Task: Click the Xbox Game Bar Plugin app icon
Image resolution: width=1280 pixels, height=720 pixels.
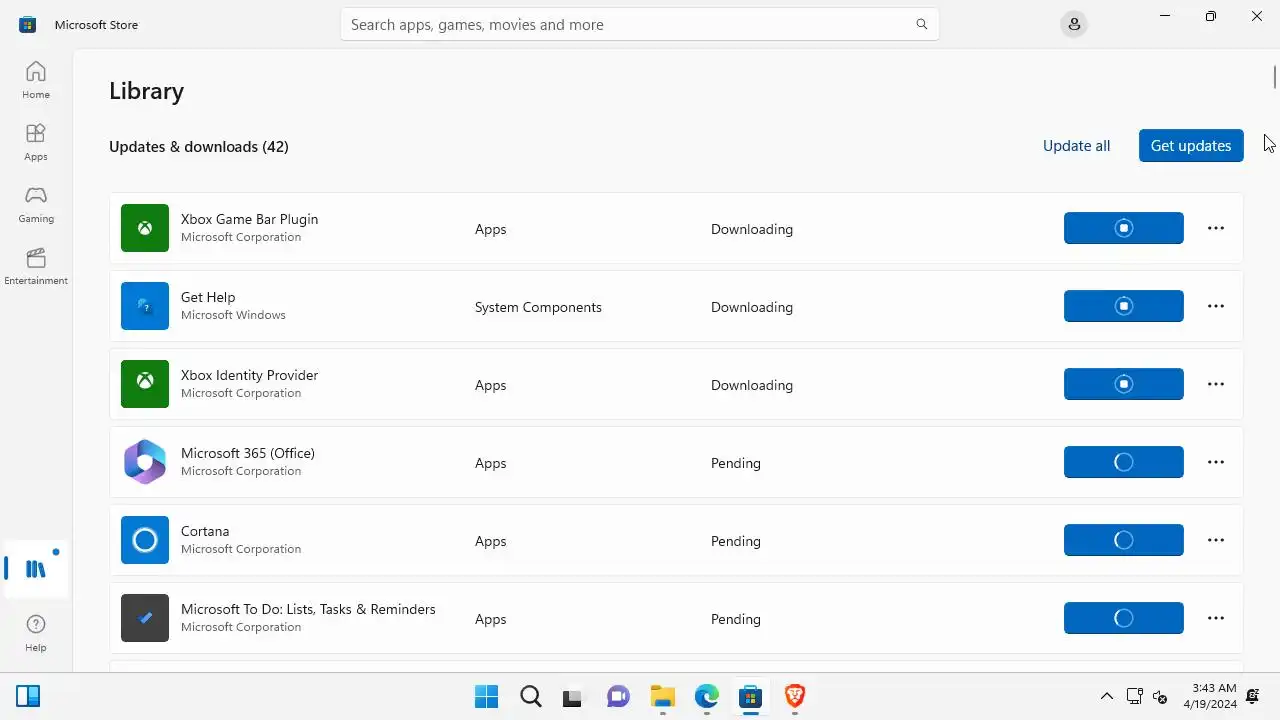Action: coord(145,228)
